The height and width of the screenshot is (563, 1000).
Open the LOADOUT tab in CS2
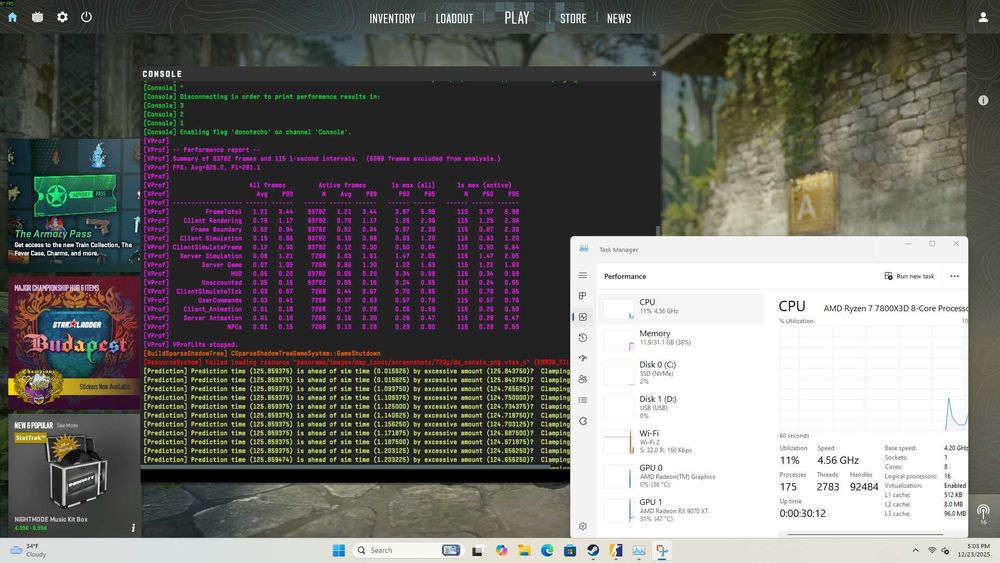[454, 18]
